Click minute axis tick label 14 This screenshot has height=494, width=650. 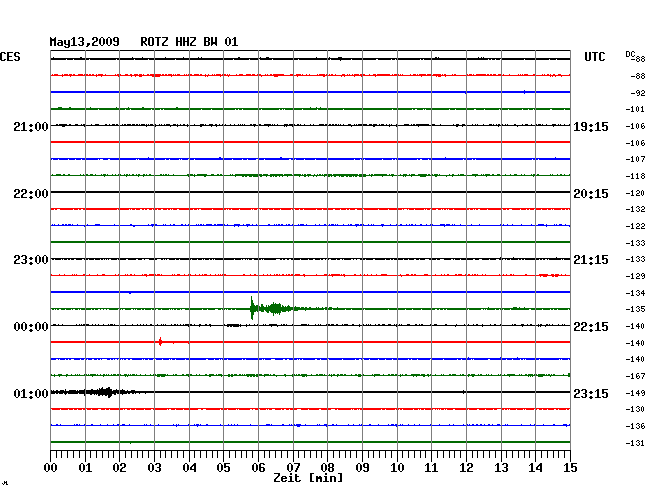pos(535,468)
